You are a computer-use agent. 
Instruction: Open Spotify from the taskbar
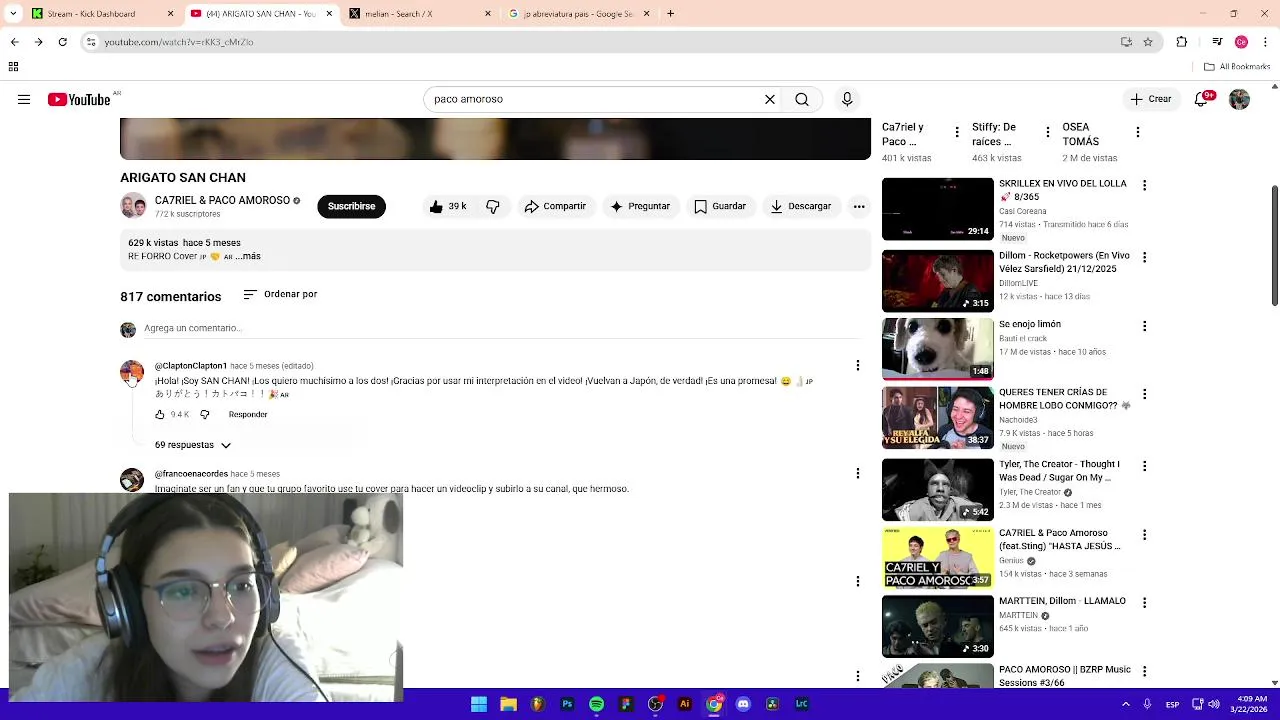tap(596, 704)
